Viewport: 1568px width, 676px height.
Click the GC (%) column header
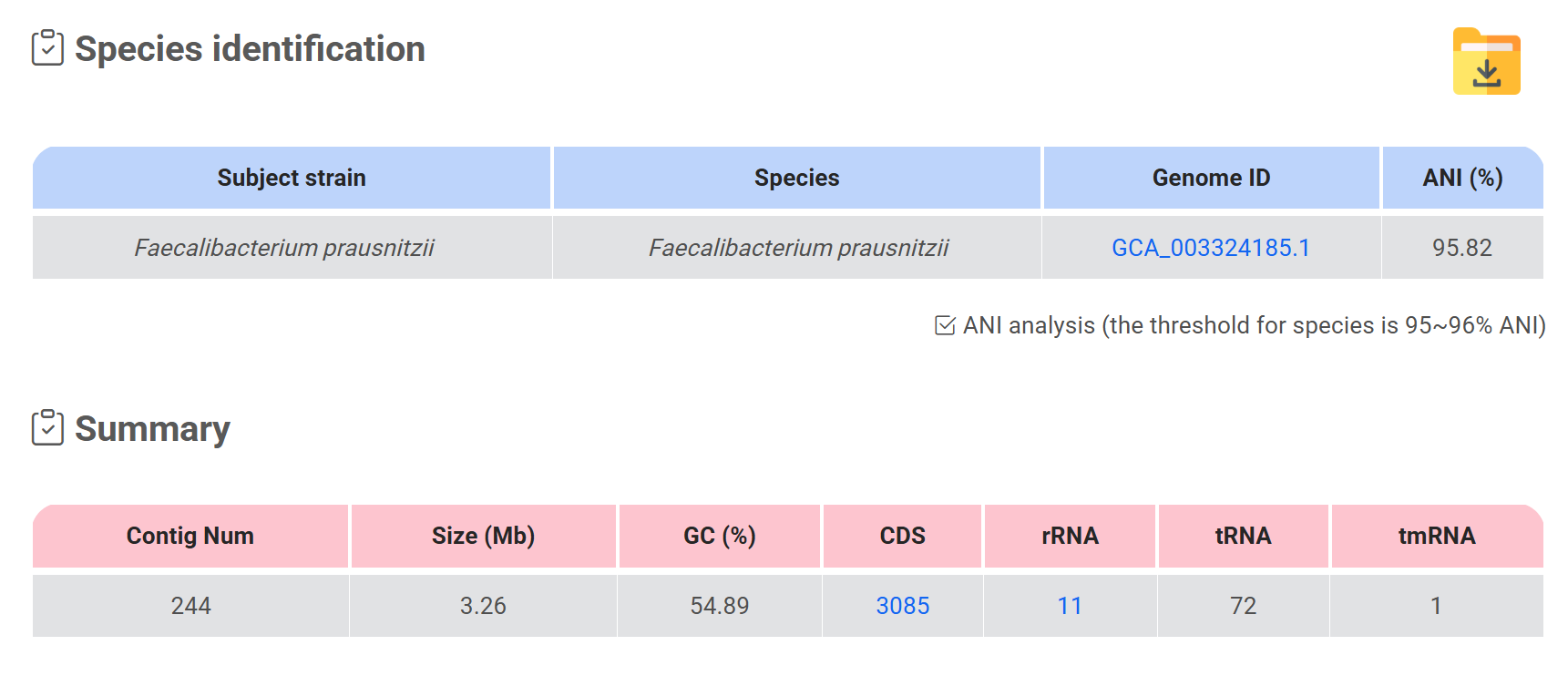click(720, 536)
